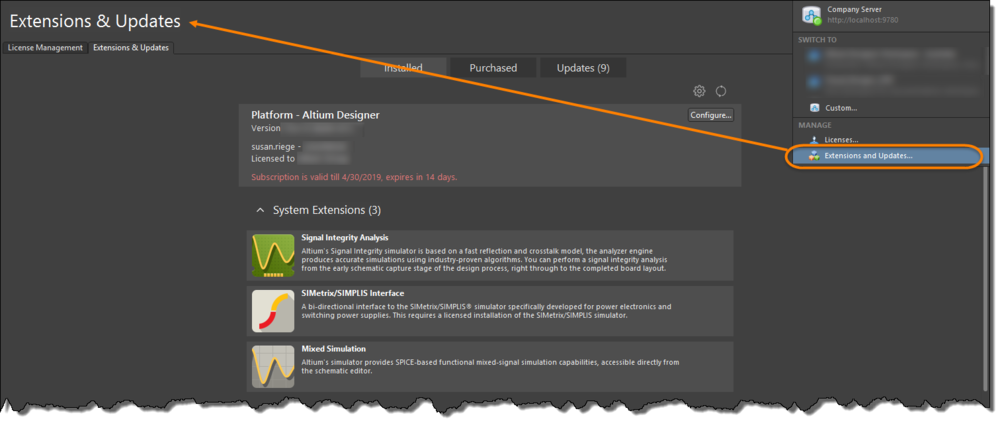Click the Signal Integrity Analysis extension icon

pos(273,256)
